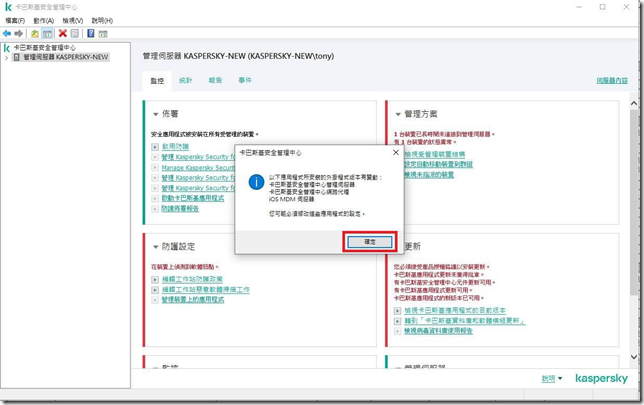Click the red X delete toolbar icon
The width and height of the screenshot is (644, 405).
[x=63, y=34]
